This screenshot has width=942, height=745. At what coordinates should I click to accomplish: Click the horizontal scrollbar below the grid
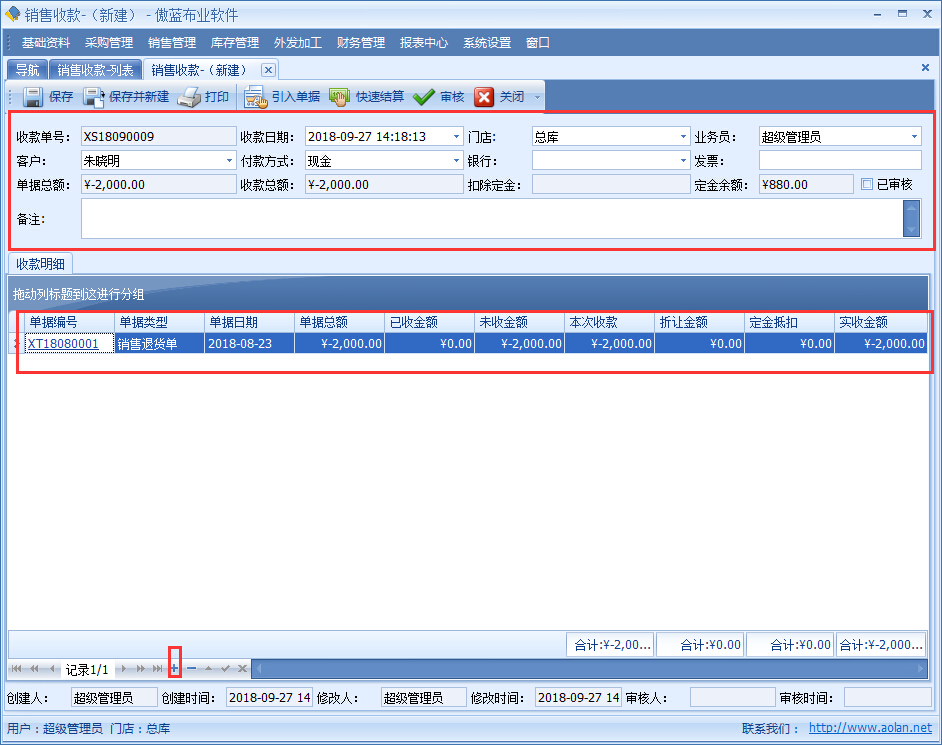point(590,668)
